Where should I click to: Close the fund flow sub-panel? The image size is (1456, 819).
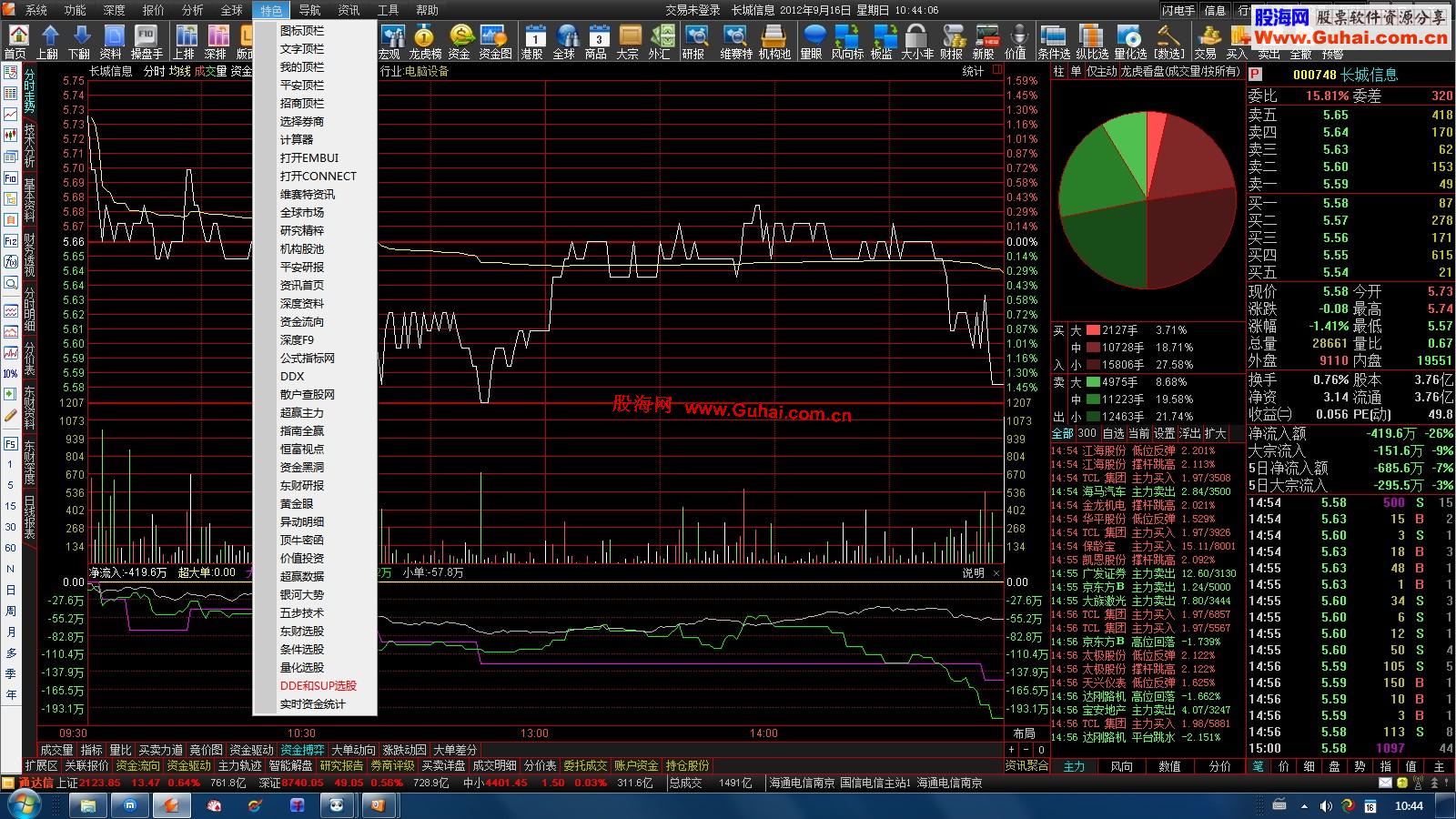click(996, 573)
